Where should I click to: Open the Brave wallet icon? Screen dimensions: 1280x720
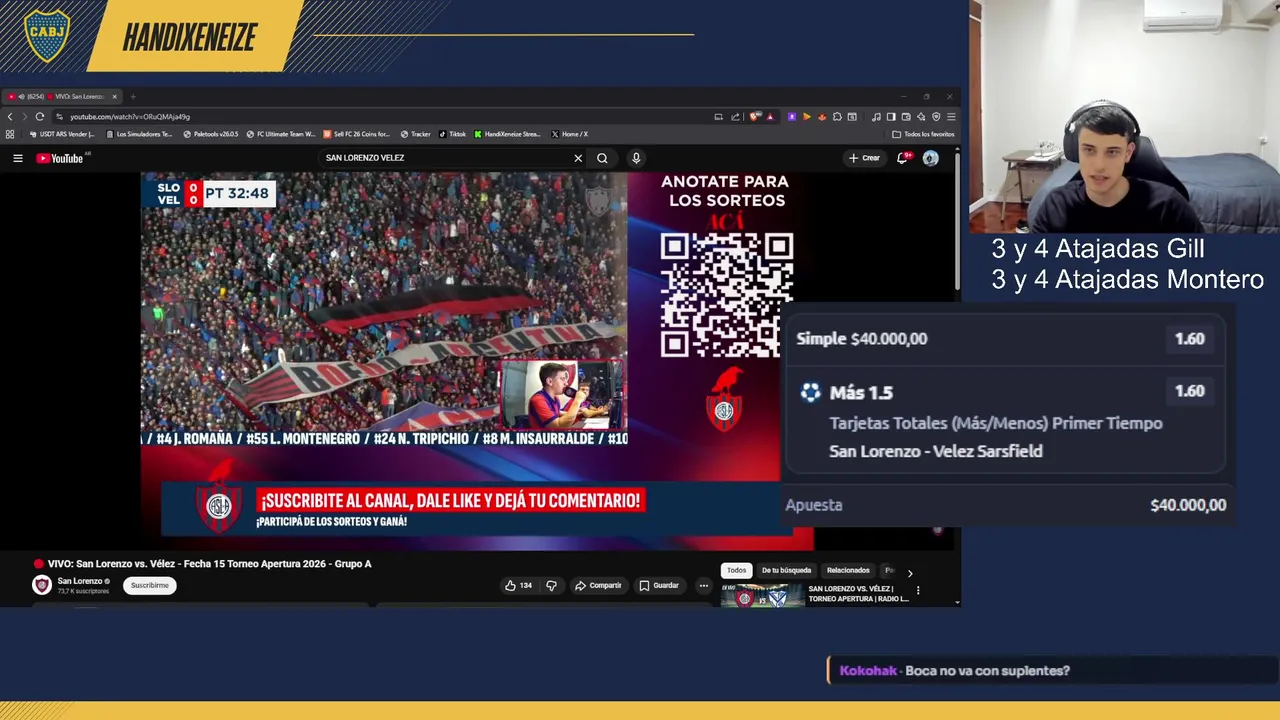point(906,117)
